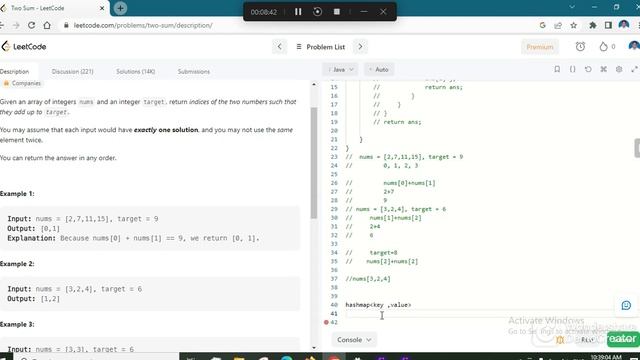Click line 29 comment nums = [3,2,4]
Screen dimensions: 640x360
pos(396,209)
